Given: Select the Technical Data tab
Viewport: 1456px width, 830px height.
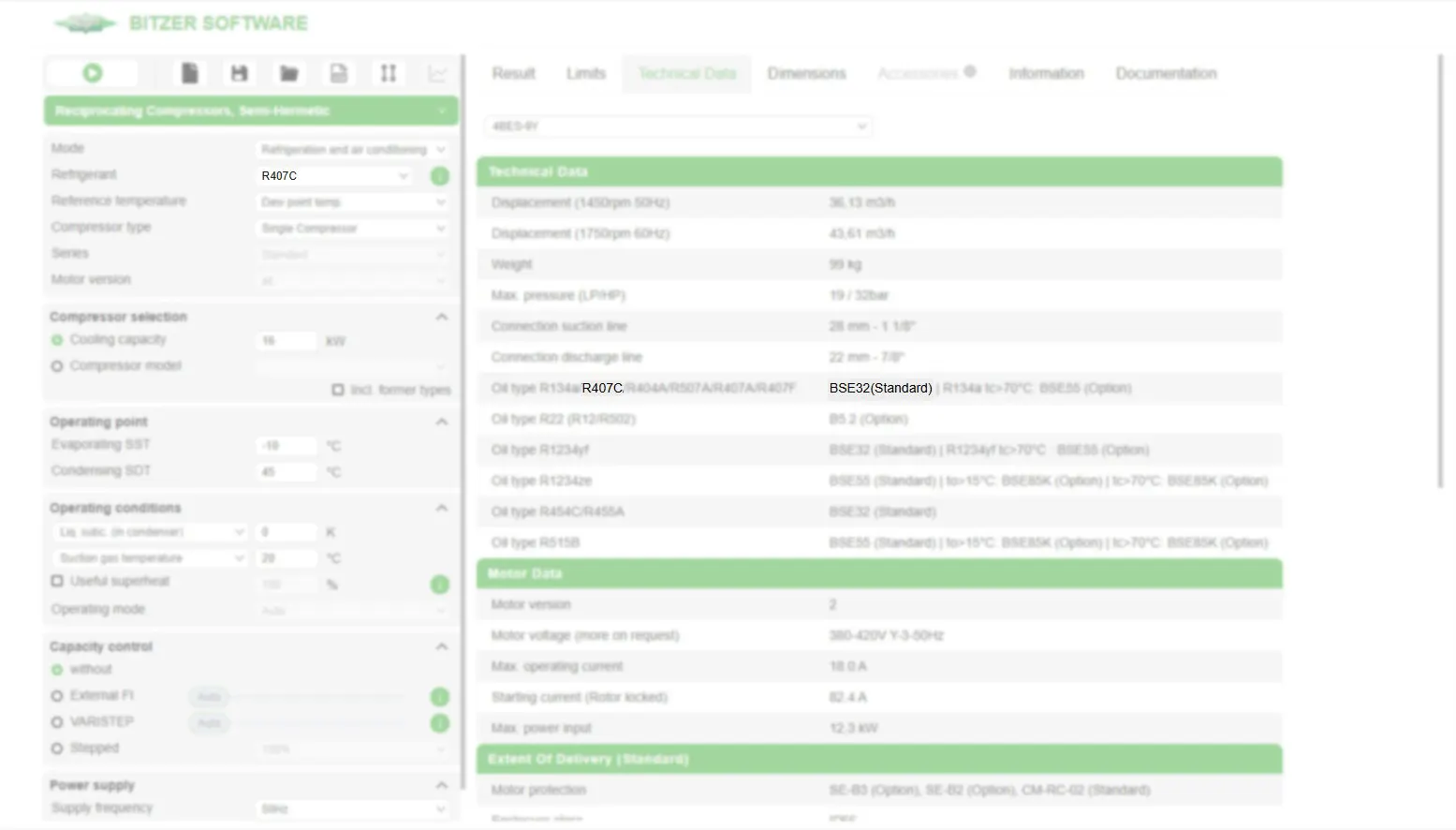Looking at the screenshot, I should 686,73.
